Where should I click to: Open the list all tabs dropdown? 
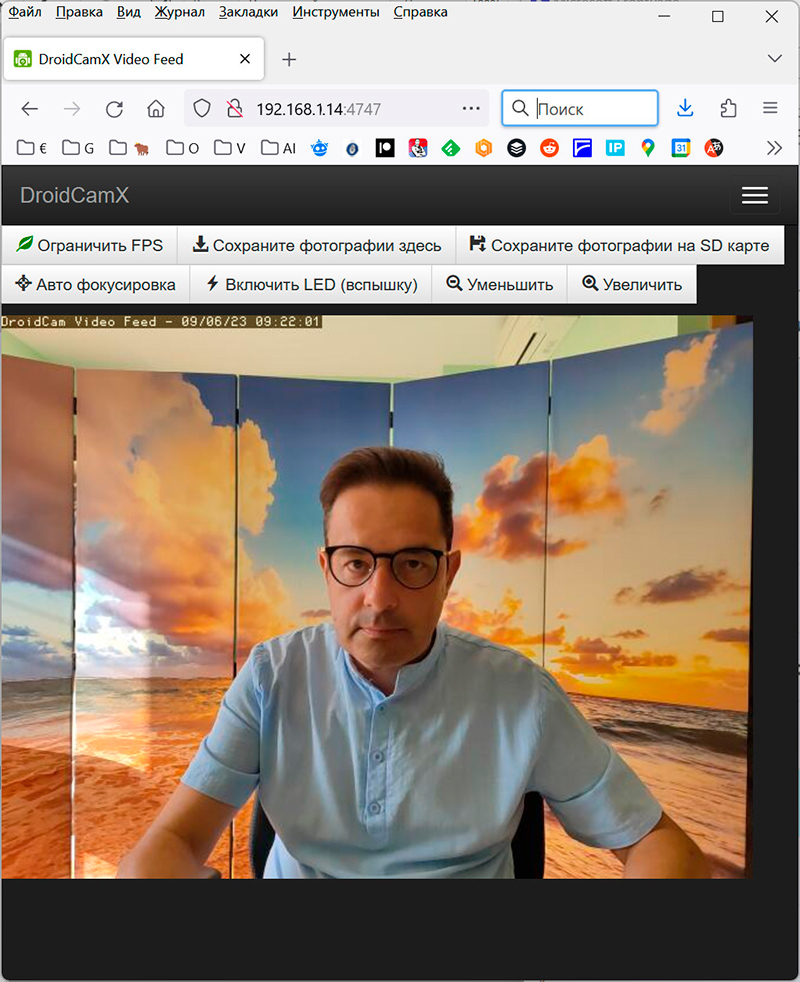[773, 58]
